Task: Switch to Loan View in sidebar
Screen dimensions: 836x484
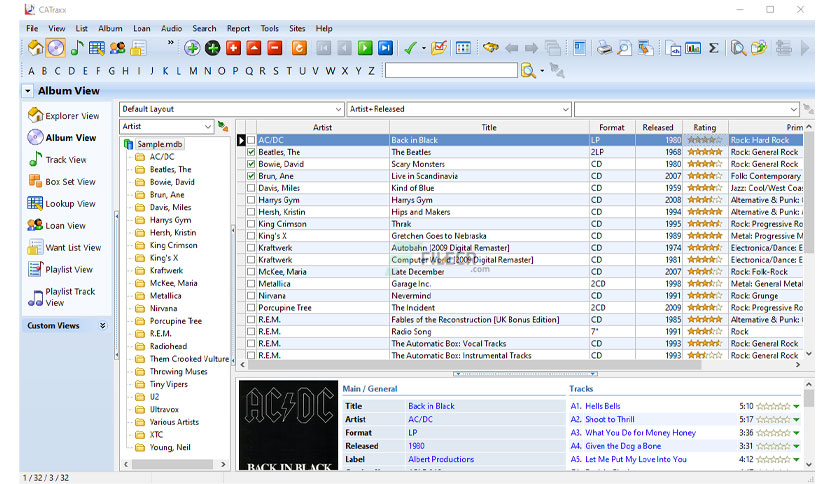Action: click(65, 226)
